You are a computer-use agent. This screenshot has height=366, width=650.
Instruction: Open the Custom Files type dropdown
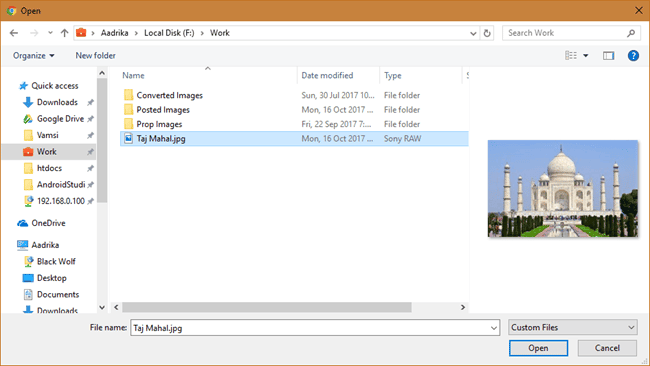(573, 327)
